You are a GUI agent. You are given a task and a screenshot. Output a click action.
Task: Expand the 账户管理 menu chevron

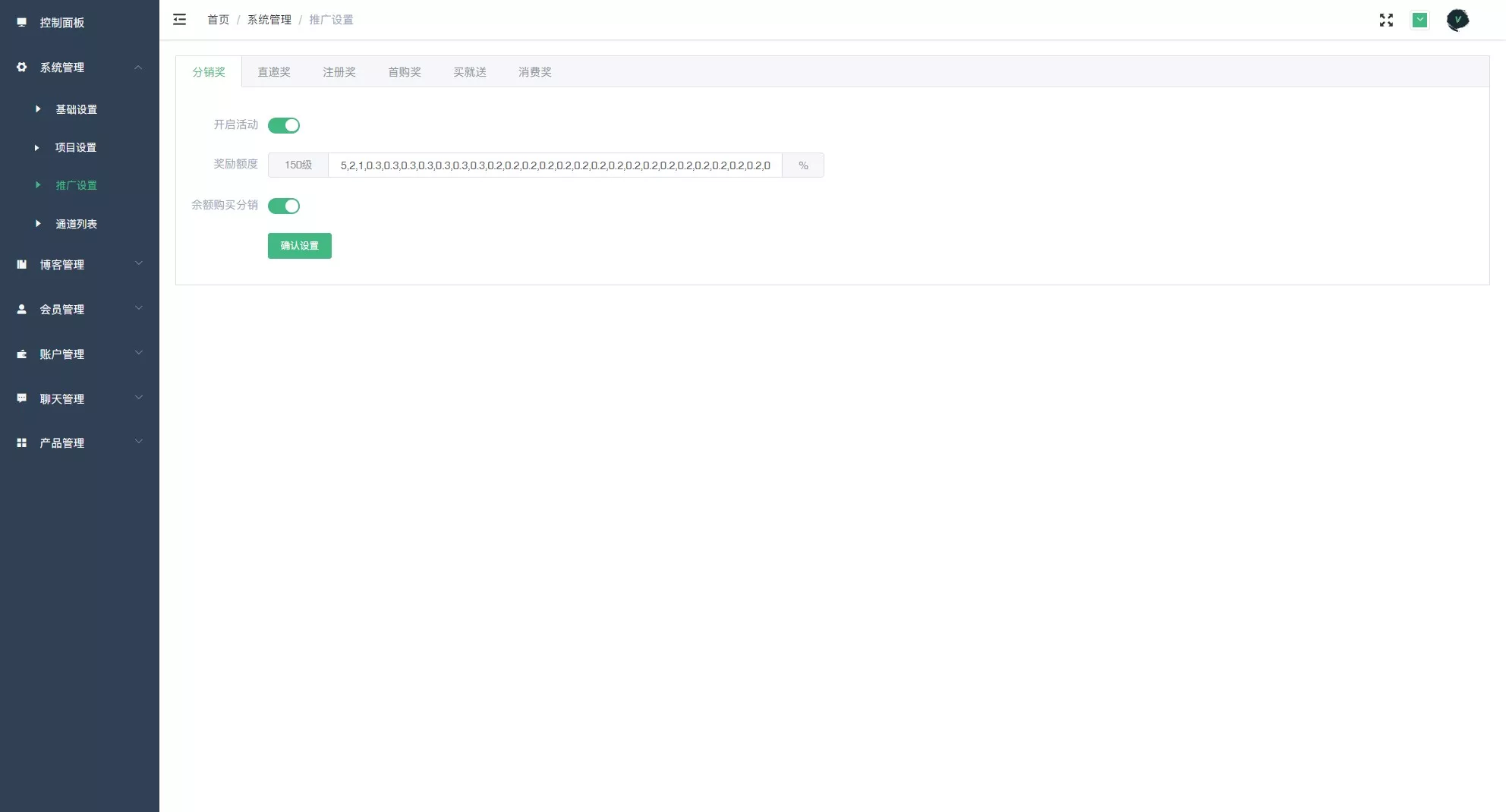tap(138, 354)
